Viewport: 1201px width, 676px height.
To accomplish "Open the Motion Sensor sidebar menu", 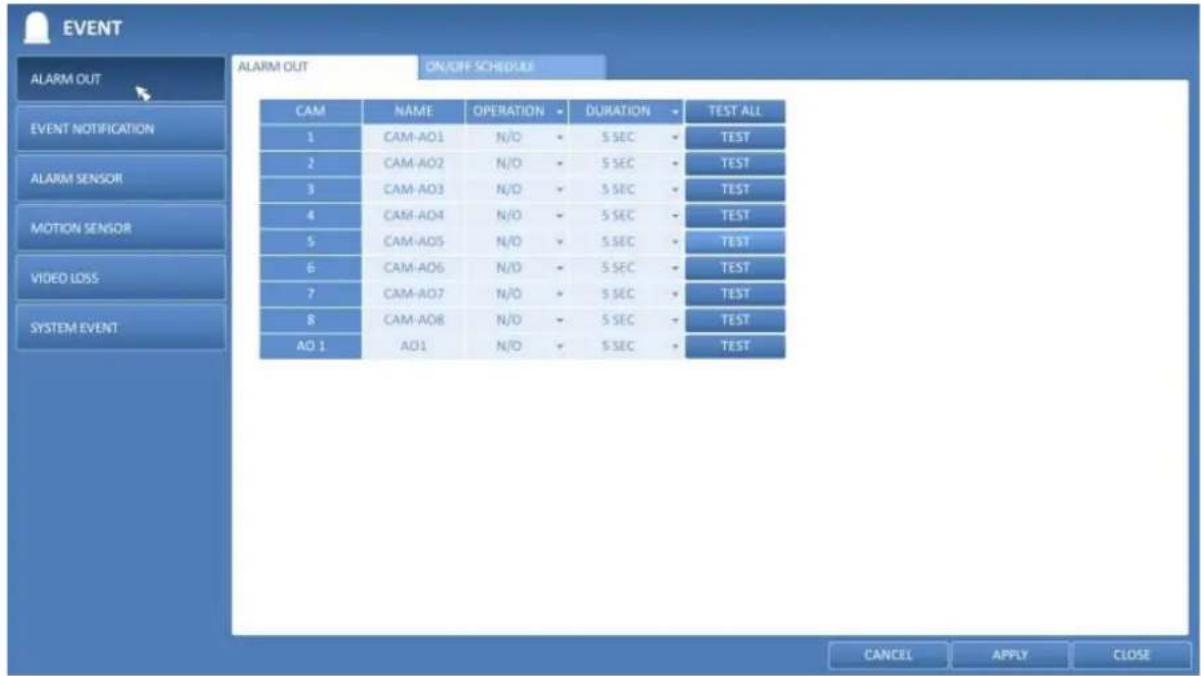I will click(121, 228).
